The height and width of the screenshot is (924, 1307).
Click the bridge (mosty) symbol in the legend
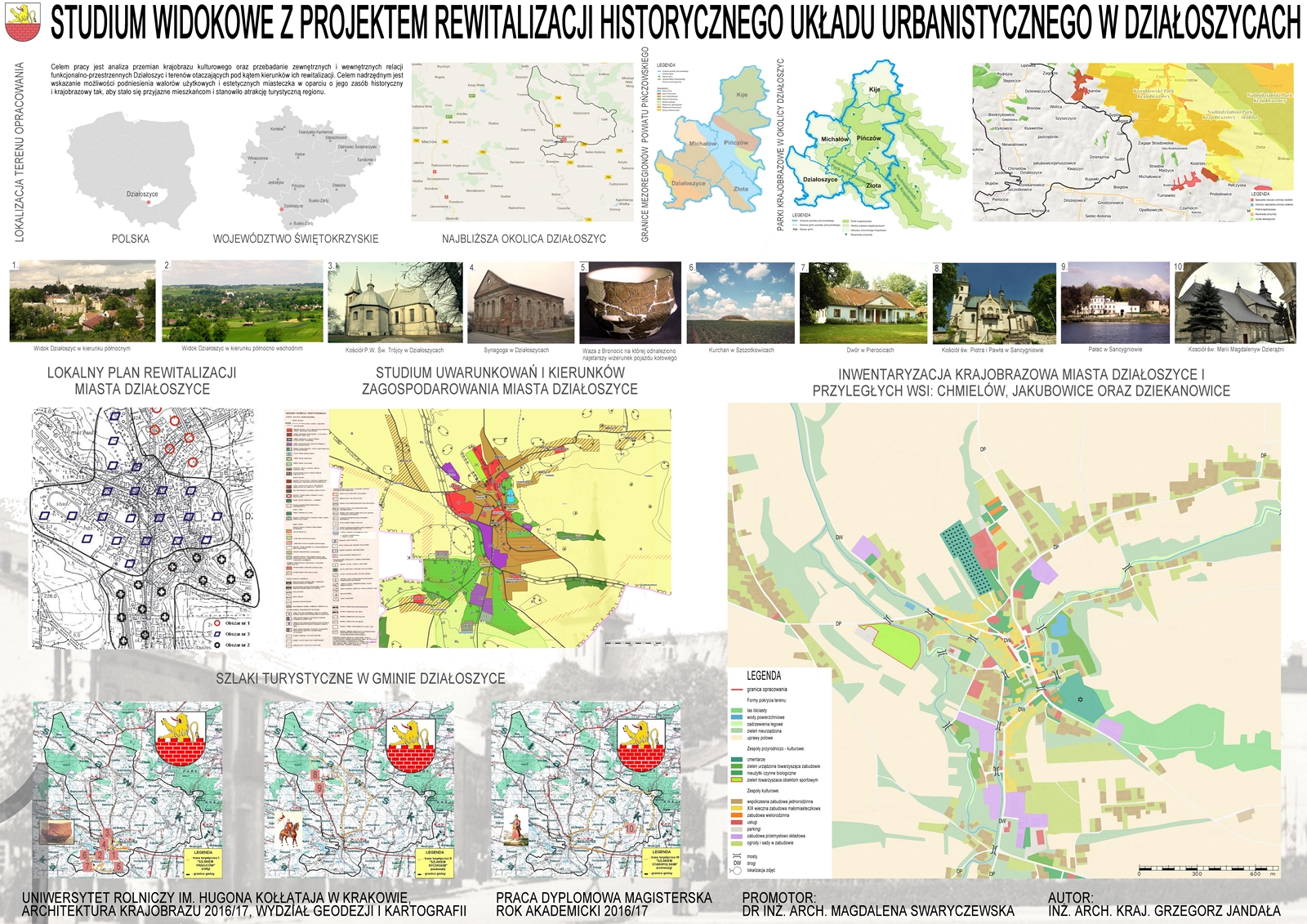click(x=737, y=856)
